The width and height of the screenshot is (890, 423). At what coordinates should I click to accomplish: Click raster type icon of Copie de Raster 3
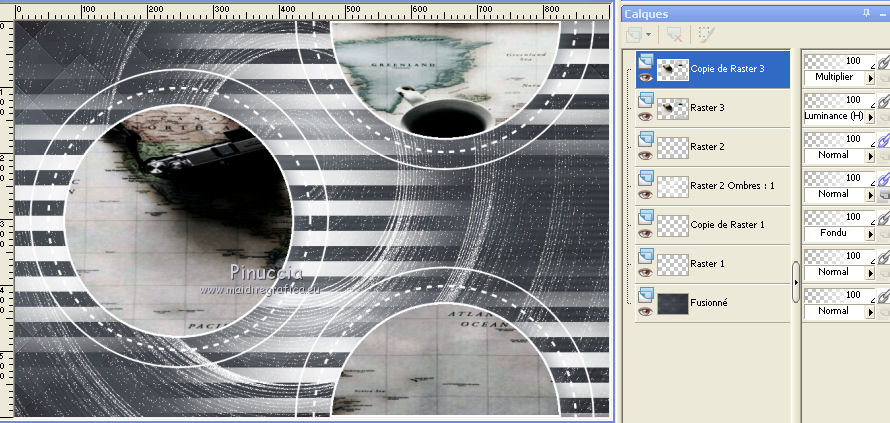645,61
